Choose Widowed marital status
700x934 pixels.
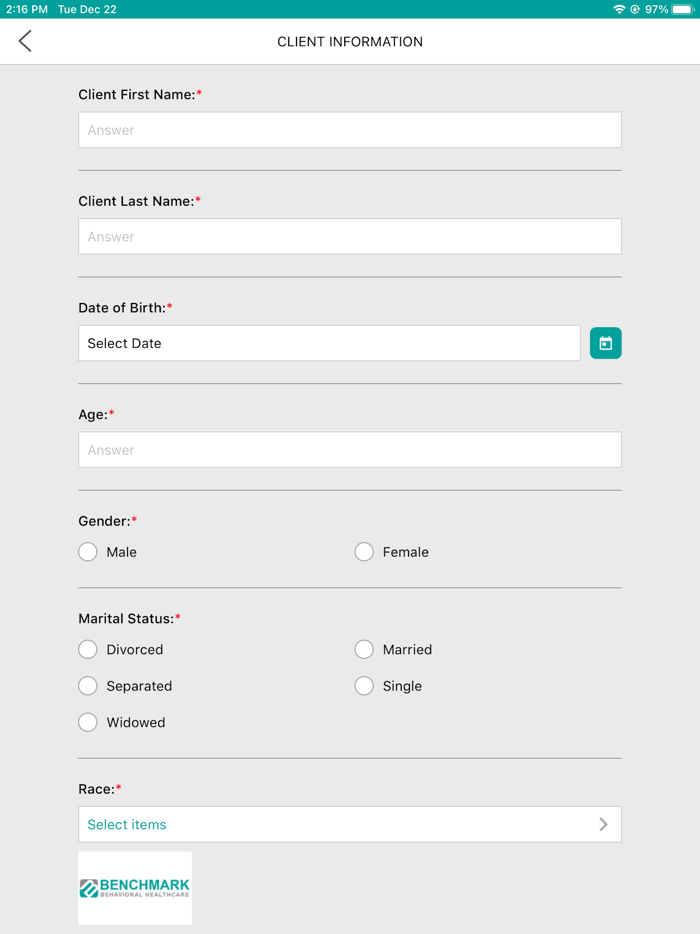click(x=87, y=722)
